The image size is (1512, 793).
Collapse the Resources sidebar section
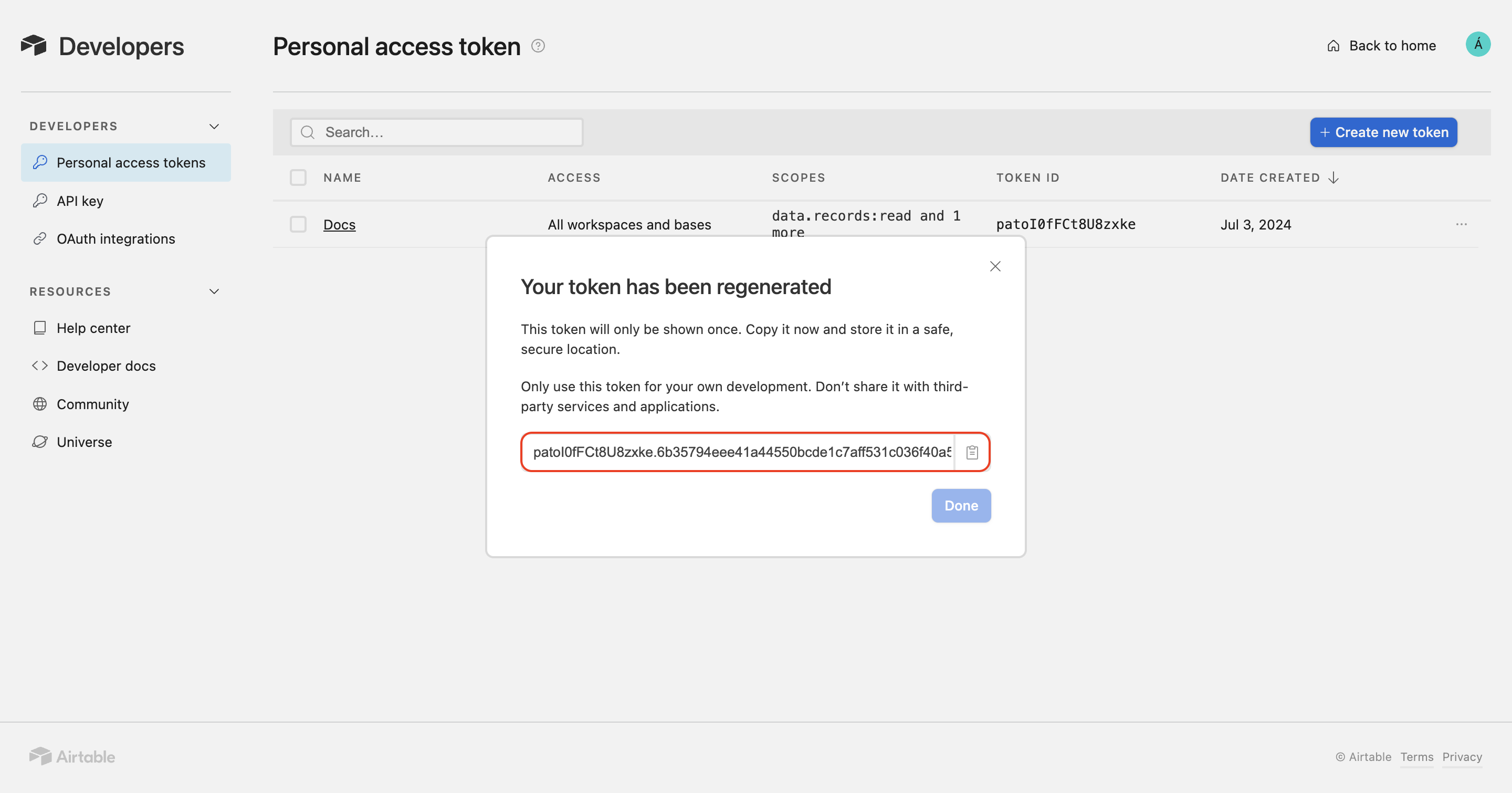[x=214, y=291]
